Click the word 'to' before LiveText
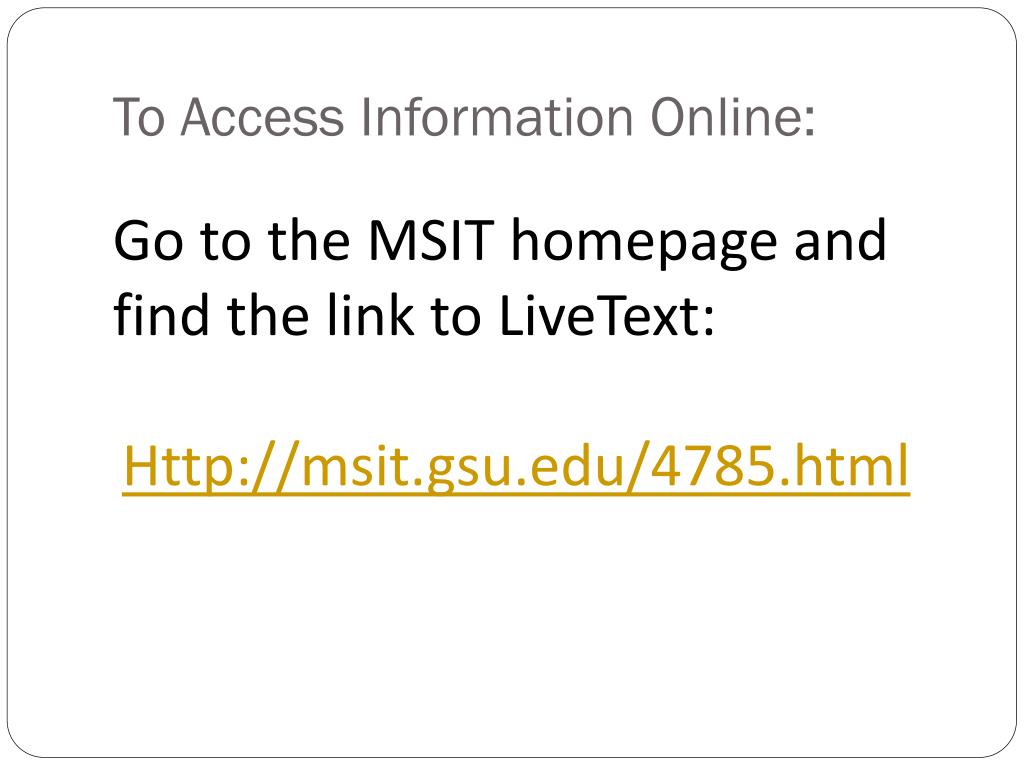Viewport: 1024px width, 768px height. pyautogui.click(x=456, y=317)
